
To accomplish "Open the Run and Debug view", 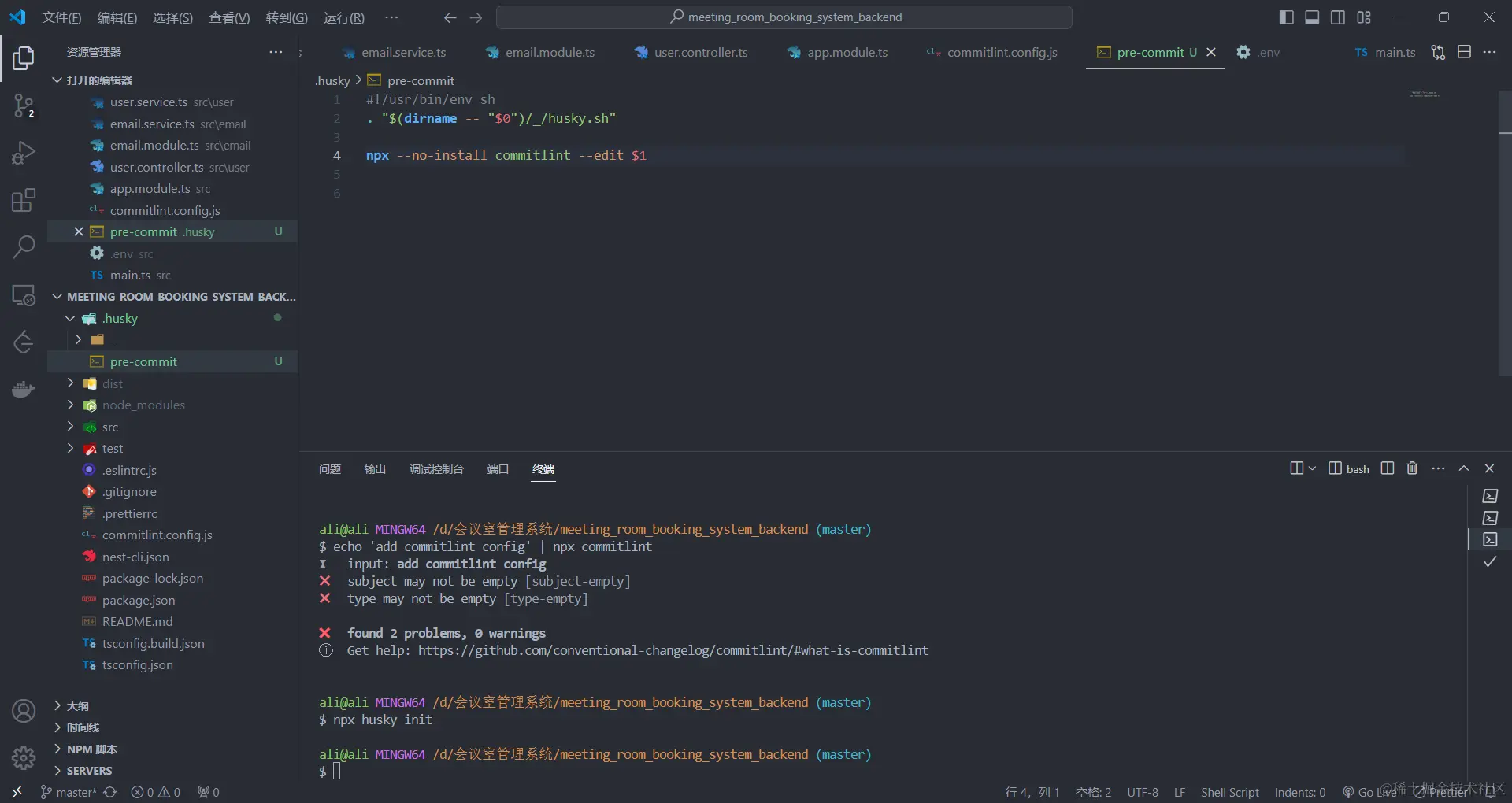I will click(24, 153).
